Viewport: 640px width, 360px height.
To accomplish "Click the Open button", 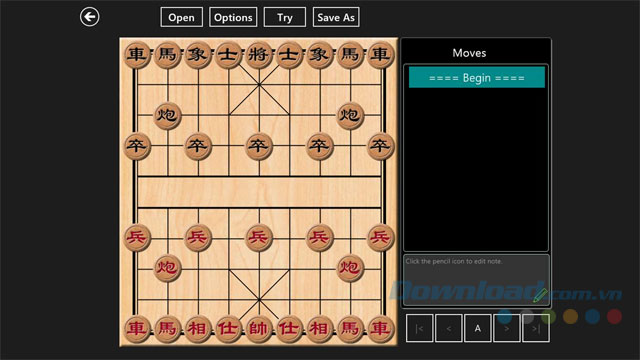I will [182, 17].
